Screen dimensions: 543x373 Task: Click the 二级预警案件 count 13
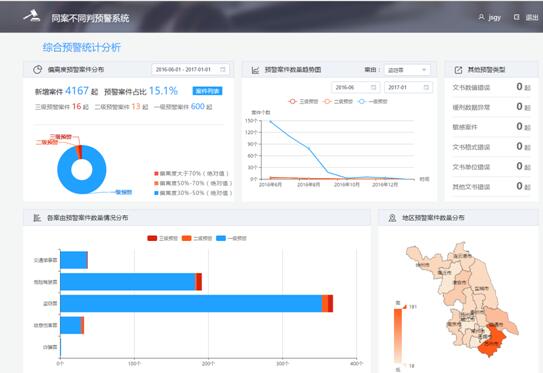[x=136, y=106]
